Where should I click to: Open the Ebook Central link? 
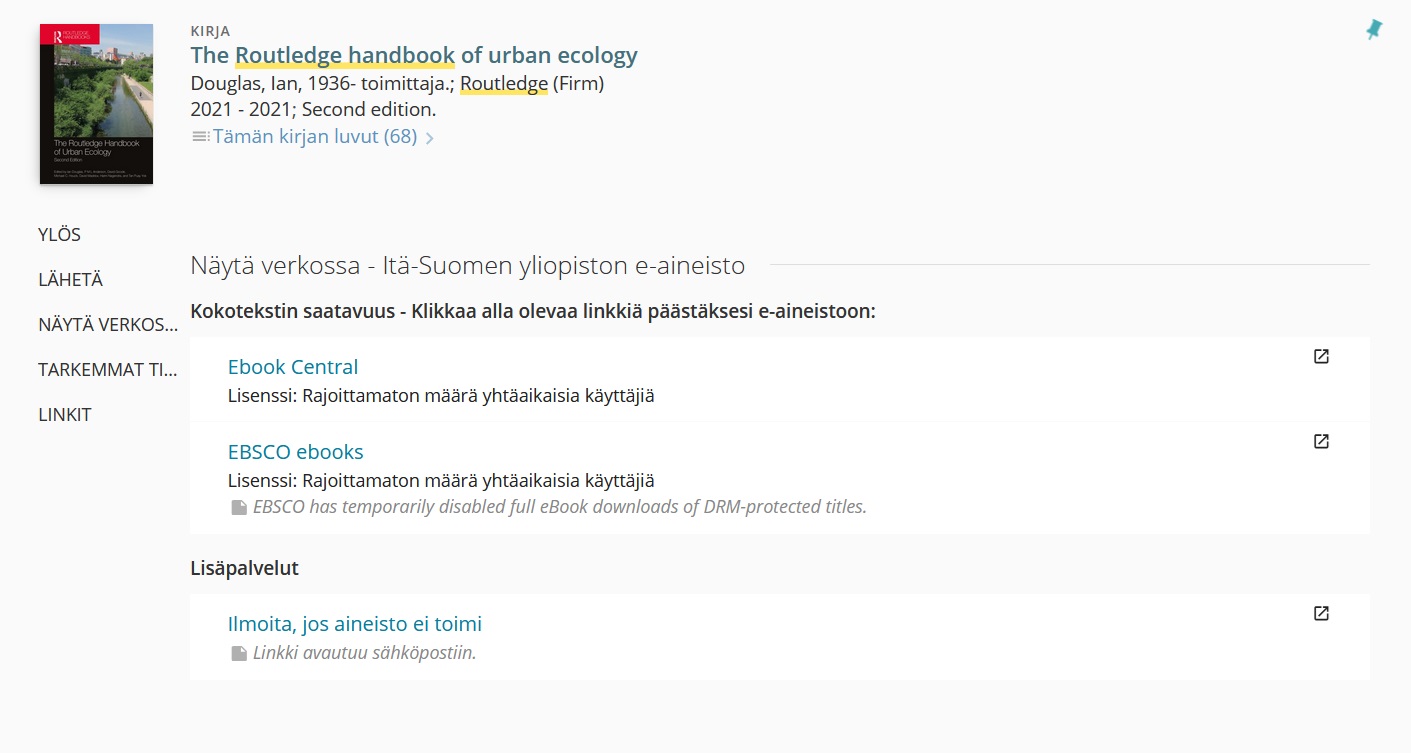(x=292, y=367)
